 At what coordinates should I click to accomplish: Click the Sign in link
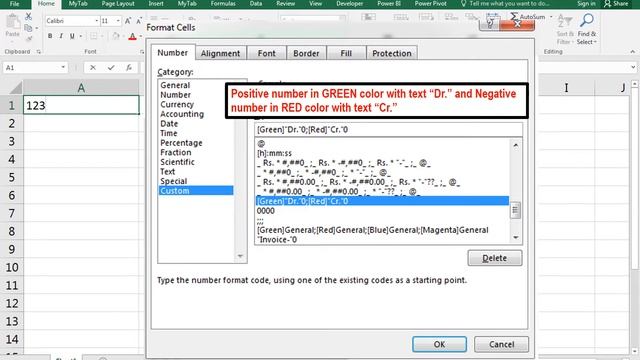(x=586, y=4)
